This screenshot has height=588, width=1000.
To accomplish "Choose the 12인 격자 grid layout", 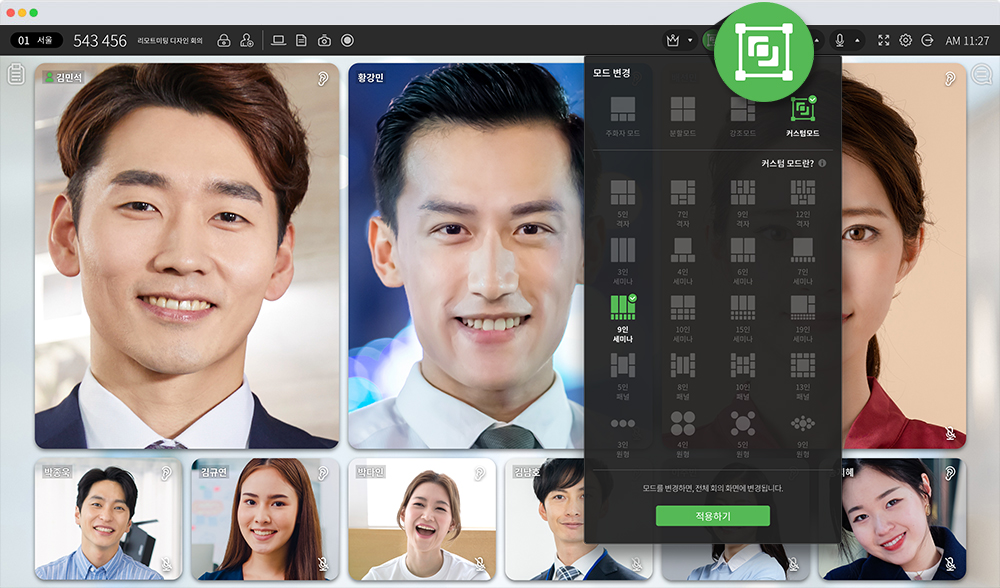I will 802,198.
